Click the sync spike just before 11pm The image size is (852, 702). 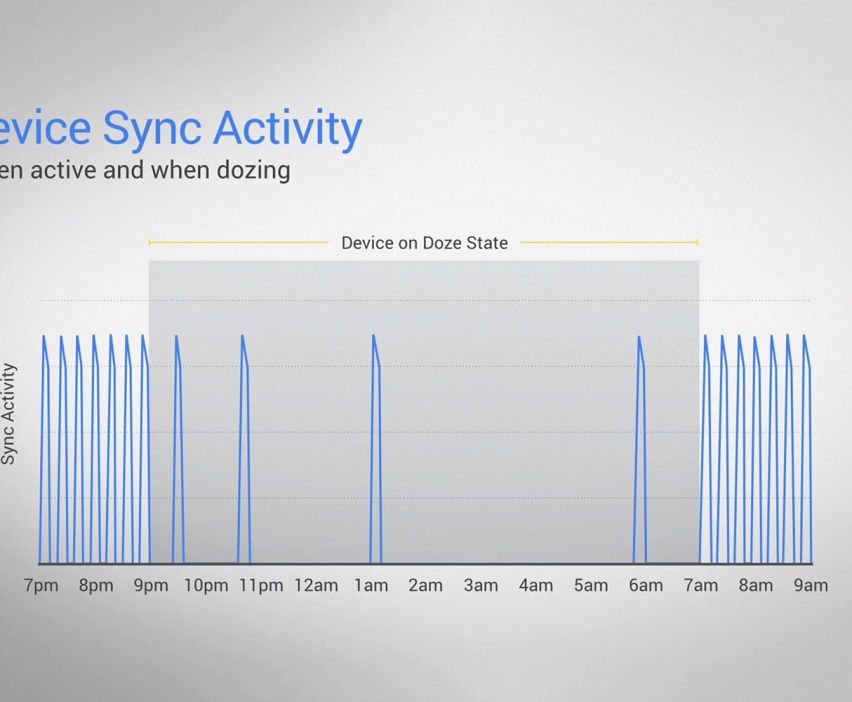pos(244,450)
